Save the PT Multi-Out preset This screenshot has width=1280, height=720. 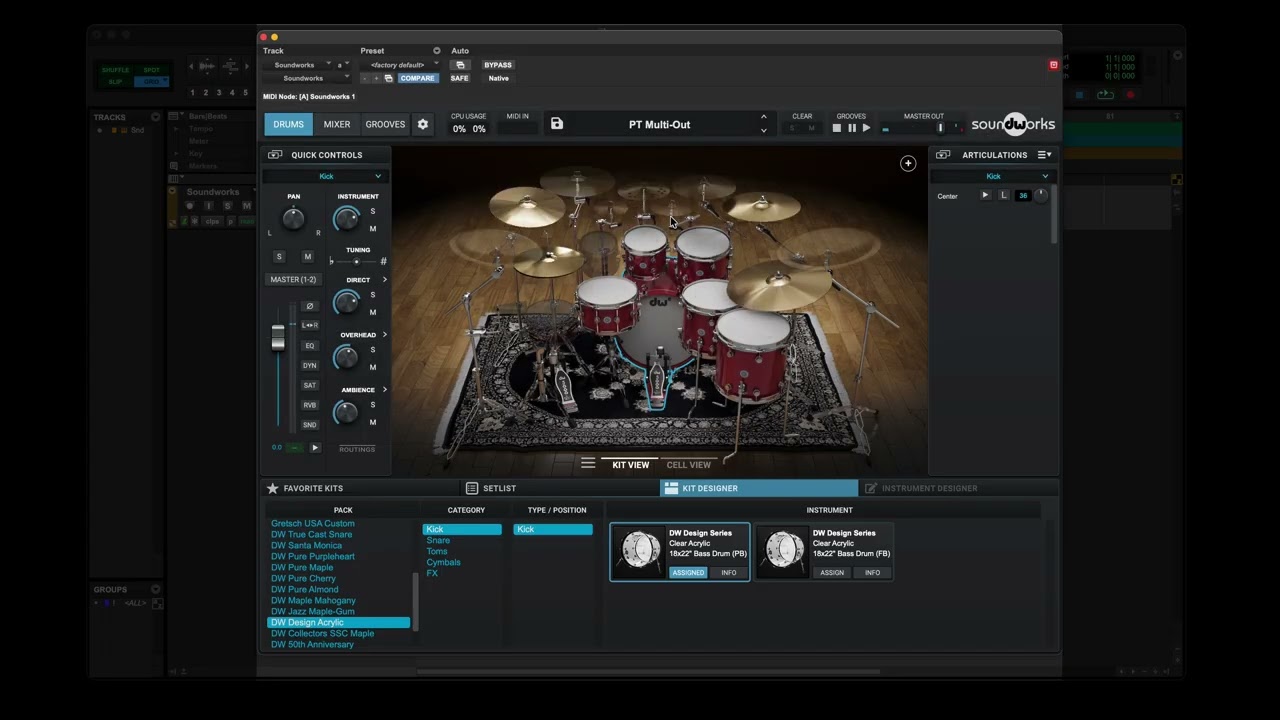point(557,124)
